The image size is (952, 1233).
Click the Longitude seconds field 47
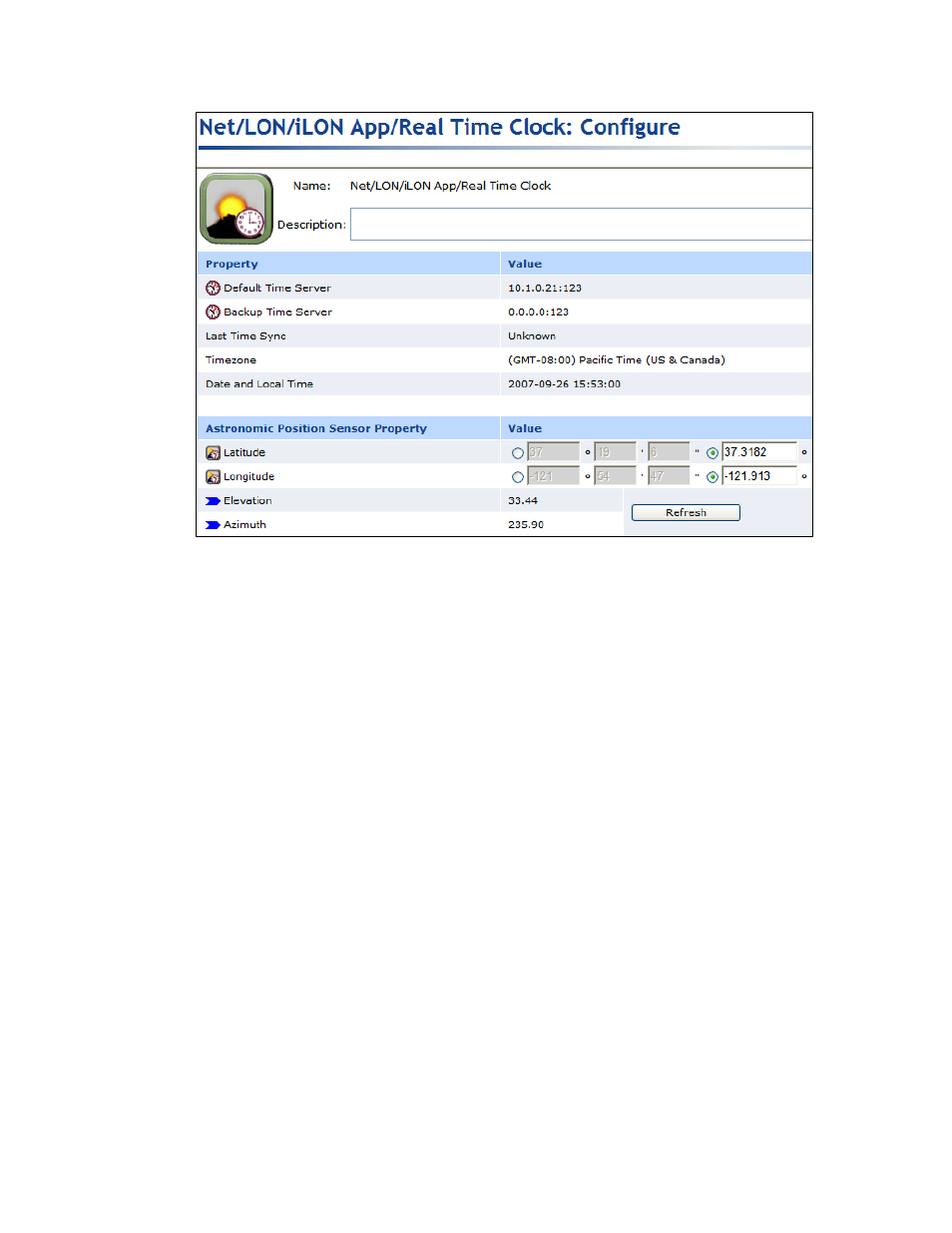(x=669, y=476)
